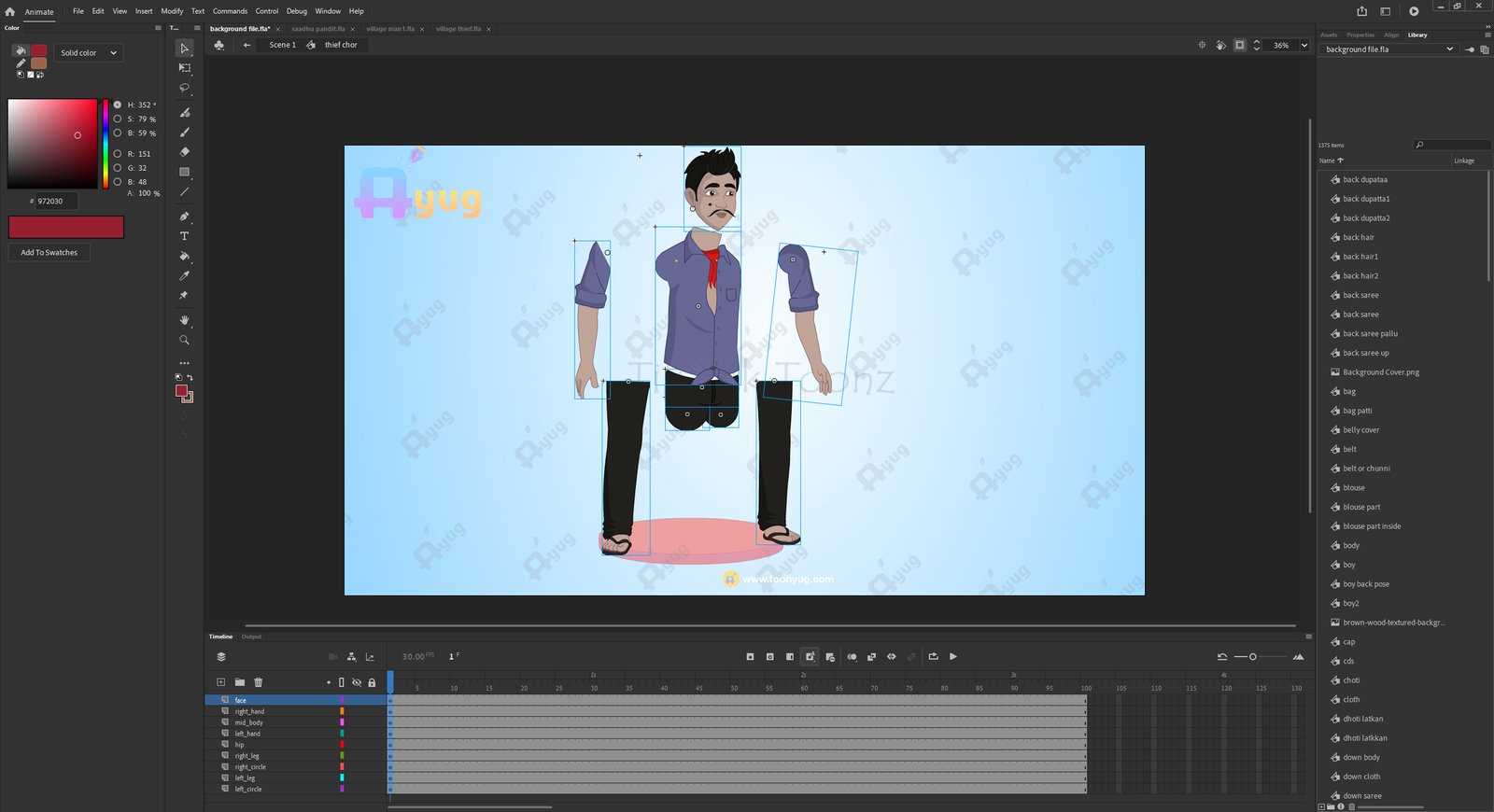Toggle hide all layers eye icon

click(356, 682)
